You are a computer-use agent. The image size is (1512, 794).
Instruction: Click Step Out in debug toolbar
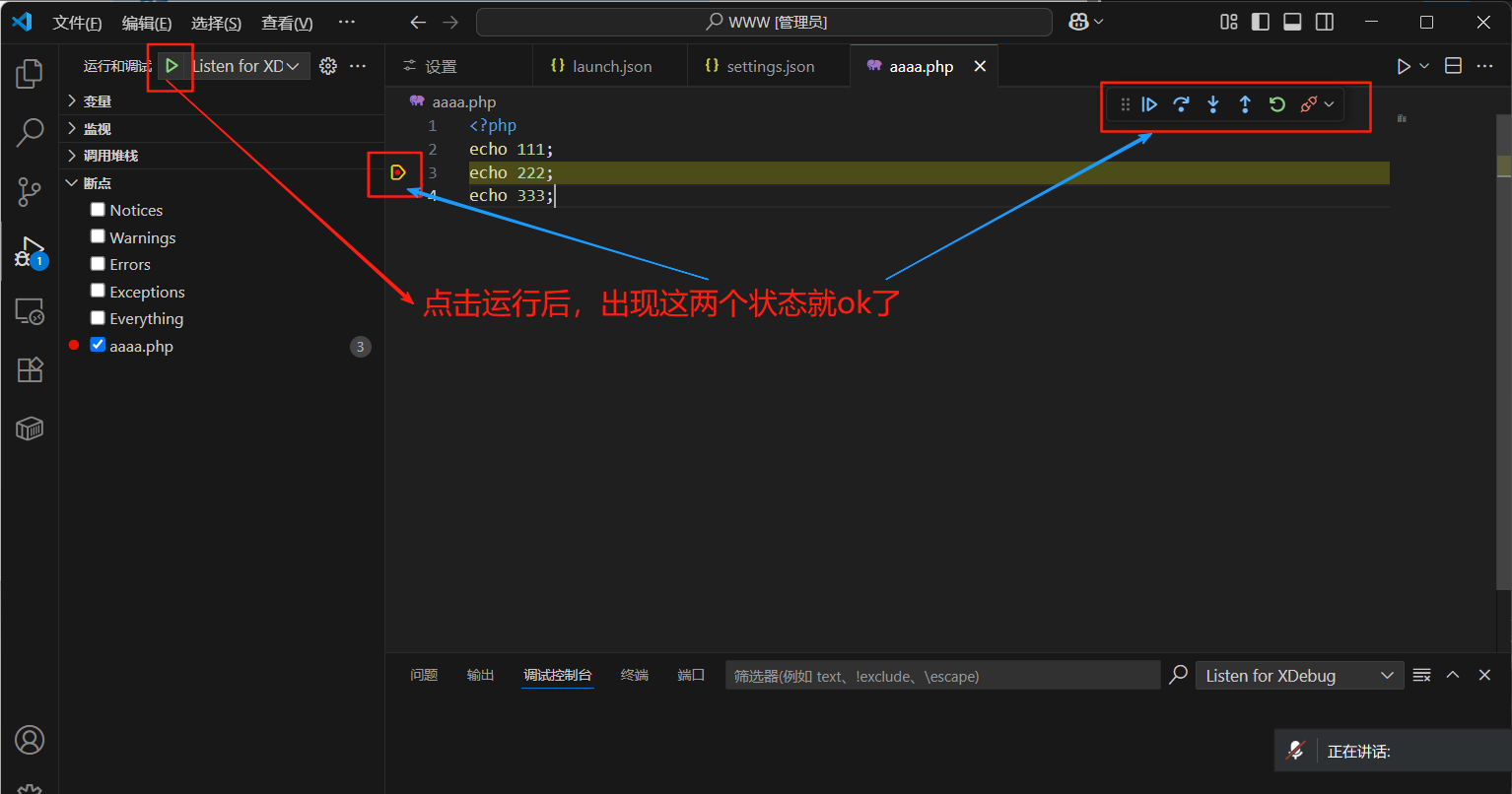(x=1245, y=104)
